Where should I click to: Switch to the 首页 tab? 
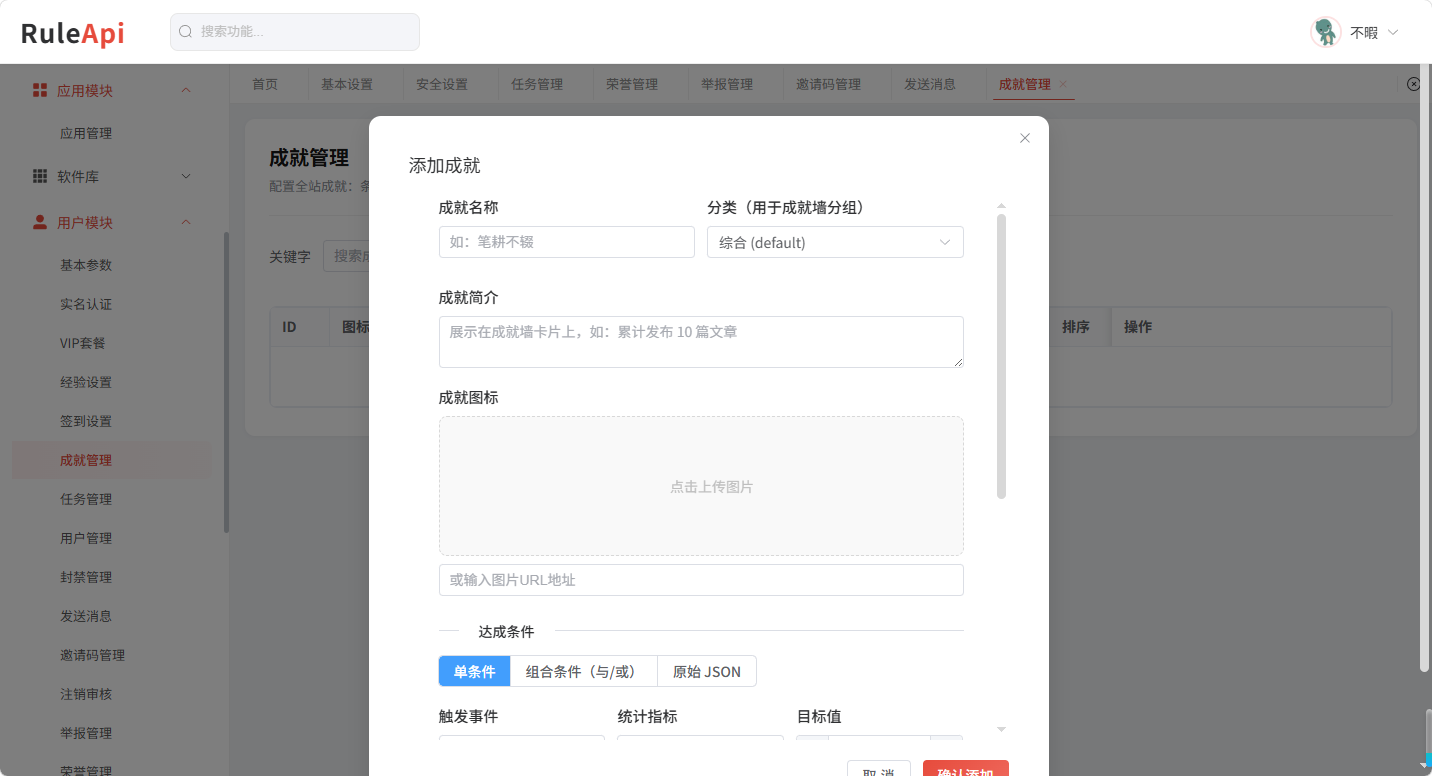265,84
